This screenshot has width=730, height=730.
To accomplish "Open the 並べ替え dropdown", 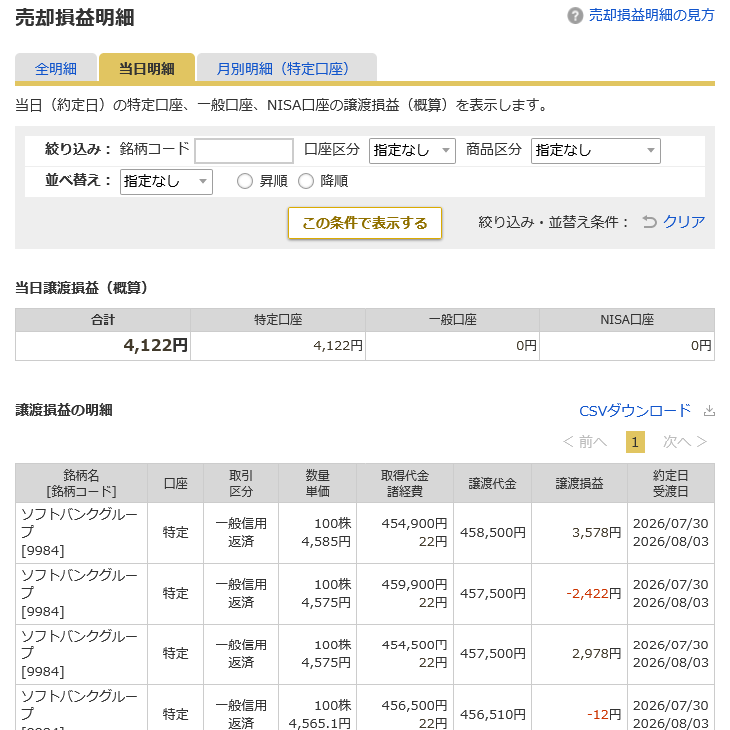I will (x=166, y=181).
